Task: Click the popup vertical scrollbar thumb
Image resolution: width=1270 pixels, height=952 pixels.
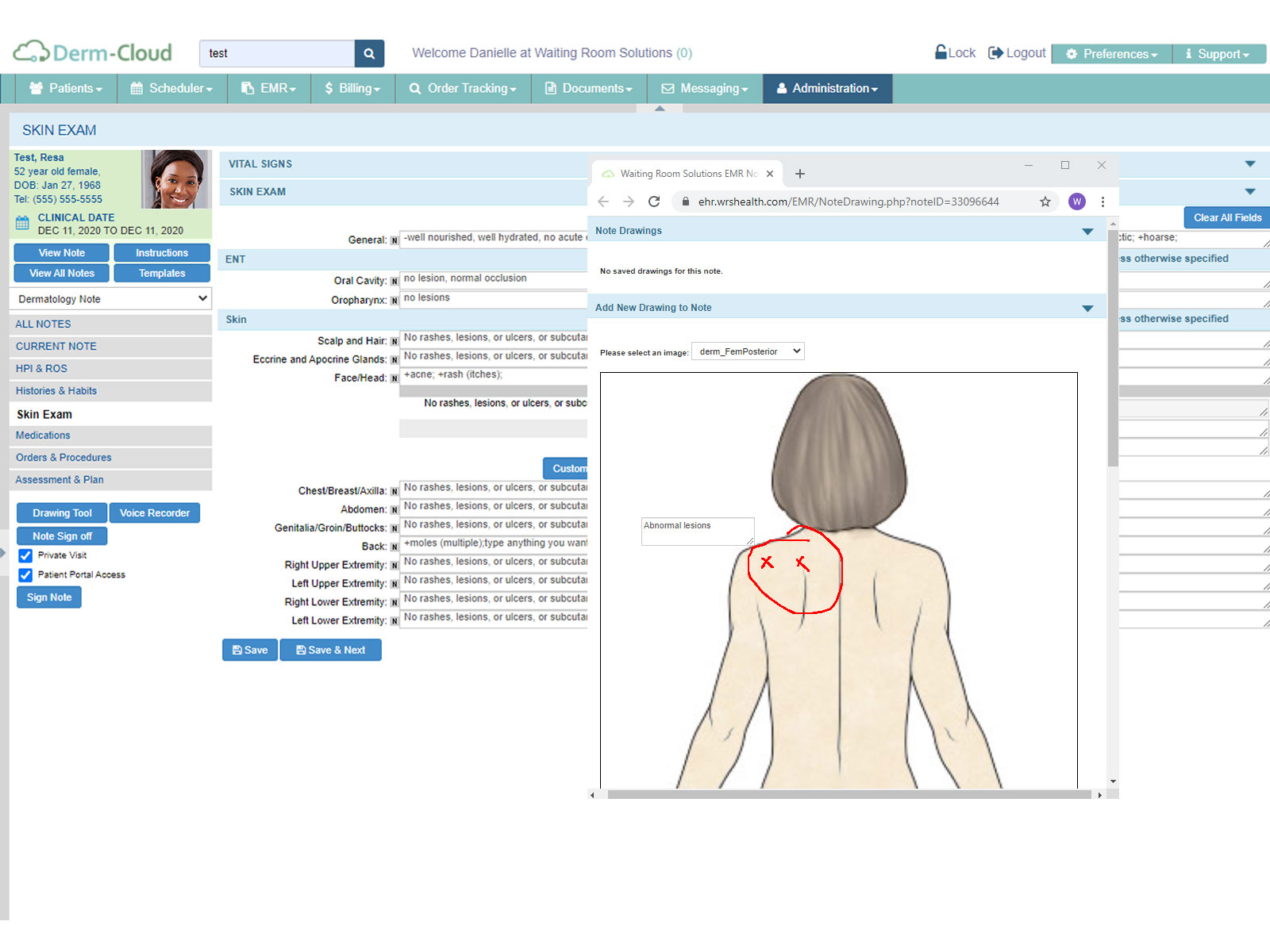Action: click(1113, 347)
